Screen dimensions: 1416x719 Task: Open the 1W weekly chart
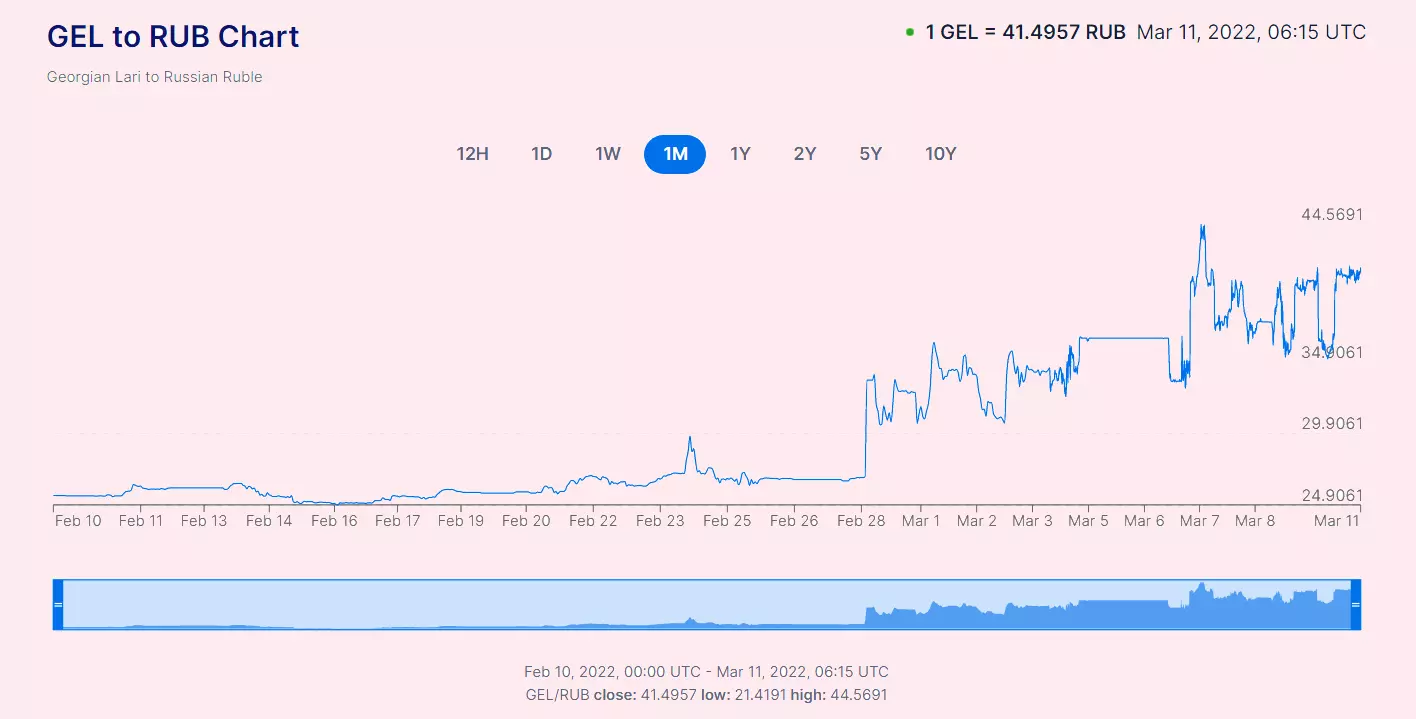click(x=607, y=154)
